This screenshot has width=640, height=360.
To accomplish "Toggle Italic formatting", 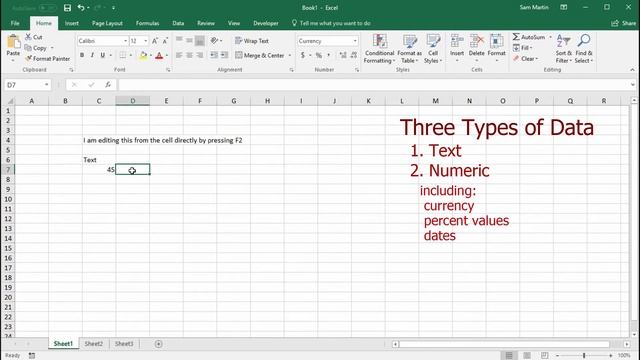I will pyautogui.click(x=92, y=55).
